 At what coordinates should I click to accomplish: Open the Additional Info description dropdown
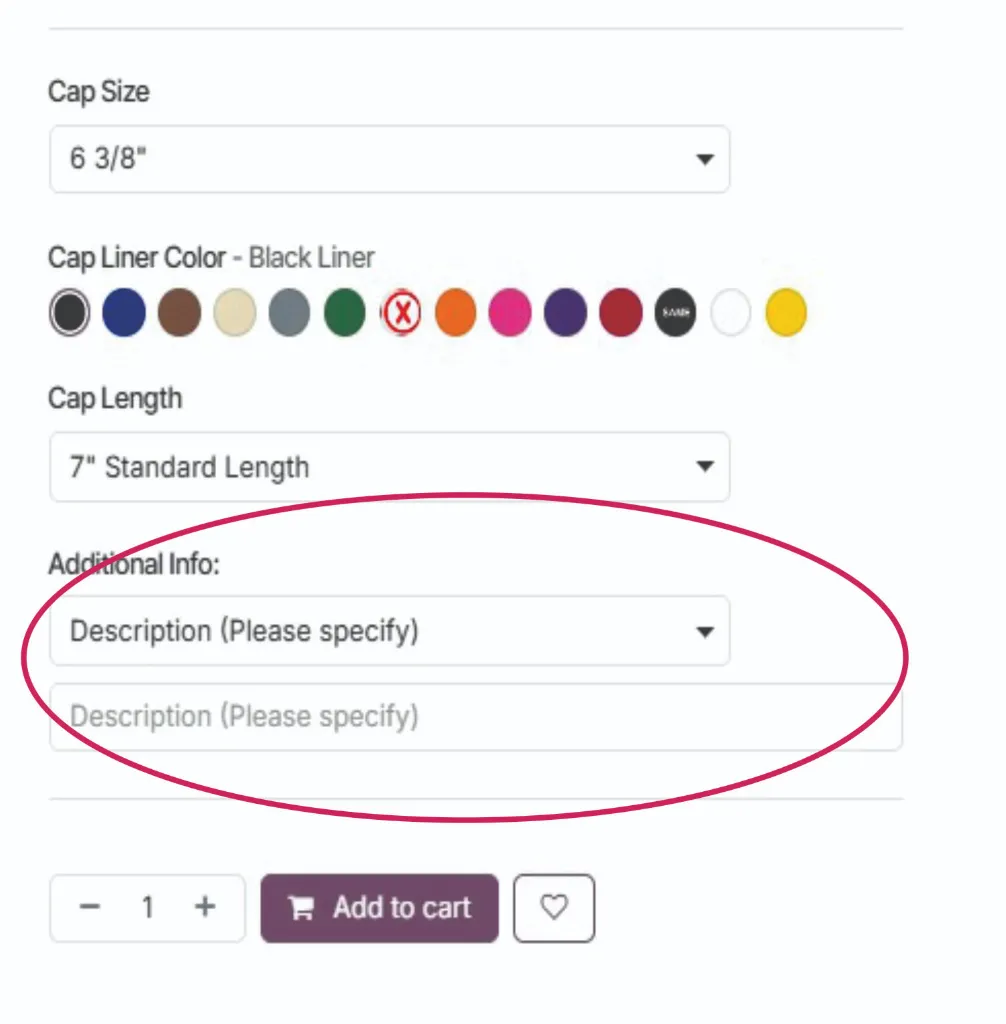(389, 631)
